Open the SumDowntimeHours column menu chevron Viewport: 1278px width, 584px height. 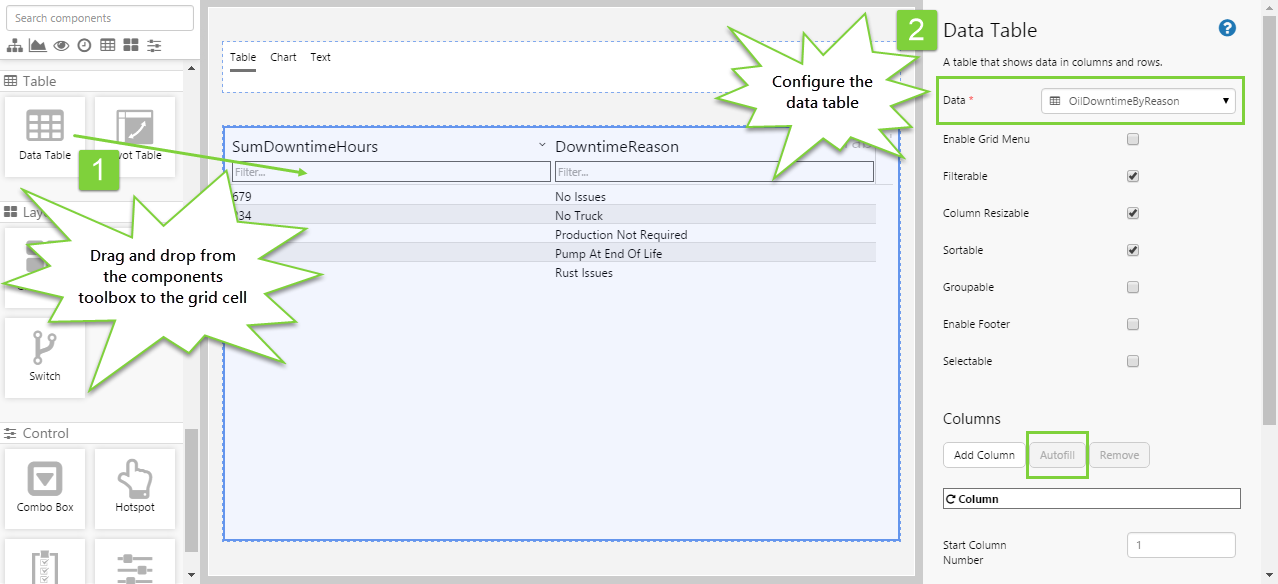point(542,145)
